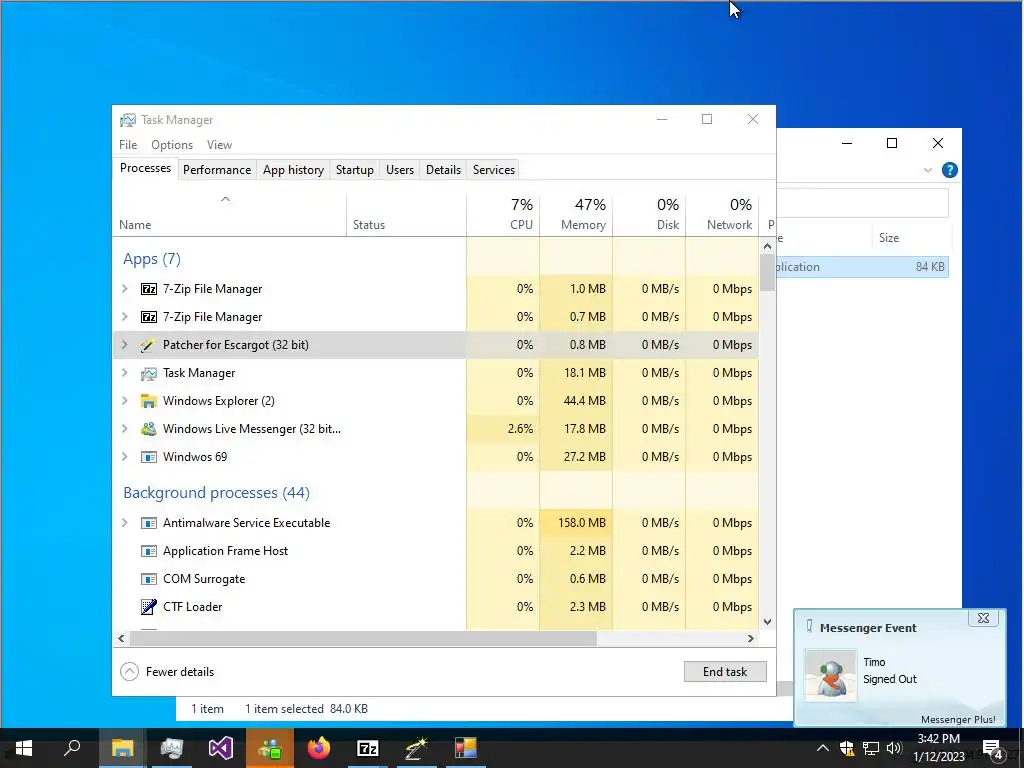The width and height of the screenshot is (1024, 768).
Task: Sort processes by Network column
Action: pos(722,216)
